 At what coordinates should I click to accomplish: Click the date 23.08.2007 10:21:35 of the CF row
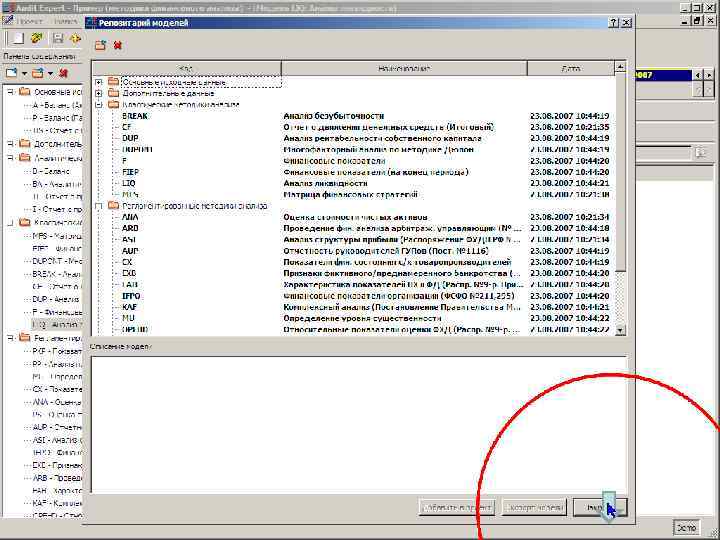coord(569,127)
